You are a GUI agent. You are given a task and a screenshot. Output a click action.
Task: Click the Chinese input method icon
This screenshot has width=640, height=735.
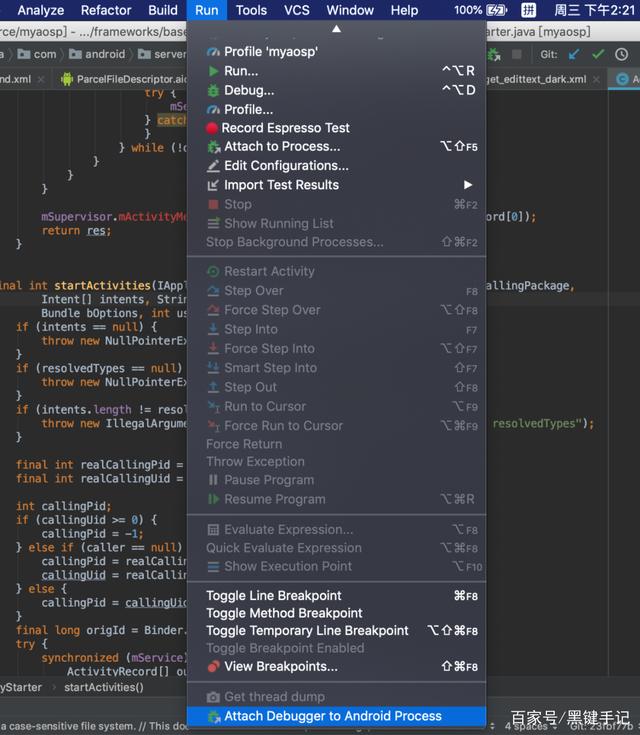(528, 10)
